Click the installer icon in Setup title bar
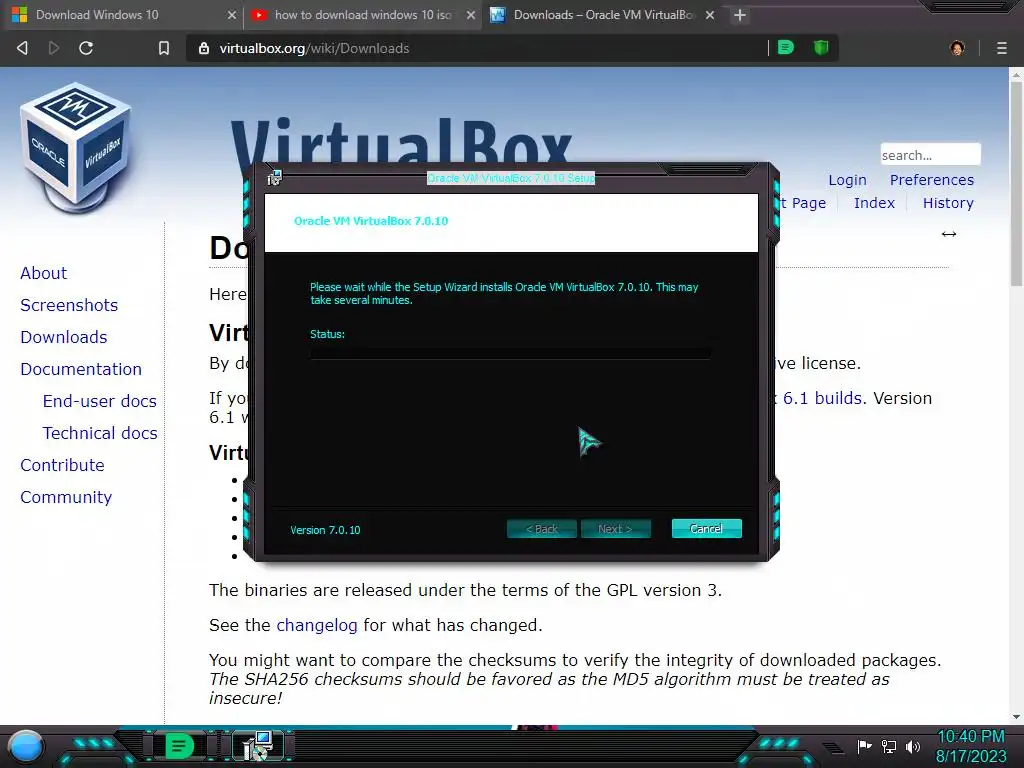Viewport: 1024px width, 768px height. tap(274, 177)
